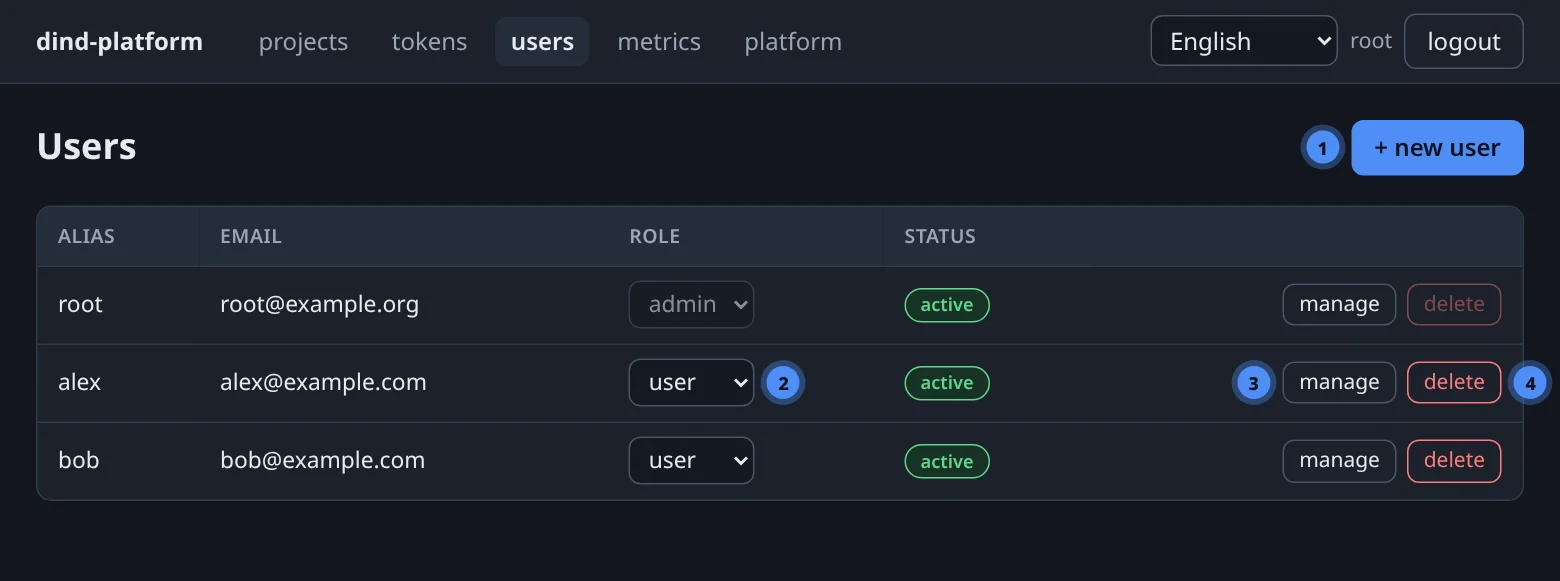This screenshot has height=581, width=1560.
Task: Manage the alex user
Action: click(1339, 382)
